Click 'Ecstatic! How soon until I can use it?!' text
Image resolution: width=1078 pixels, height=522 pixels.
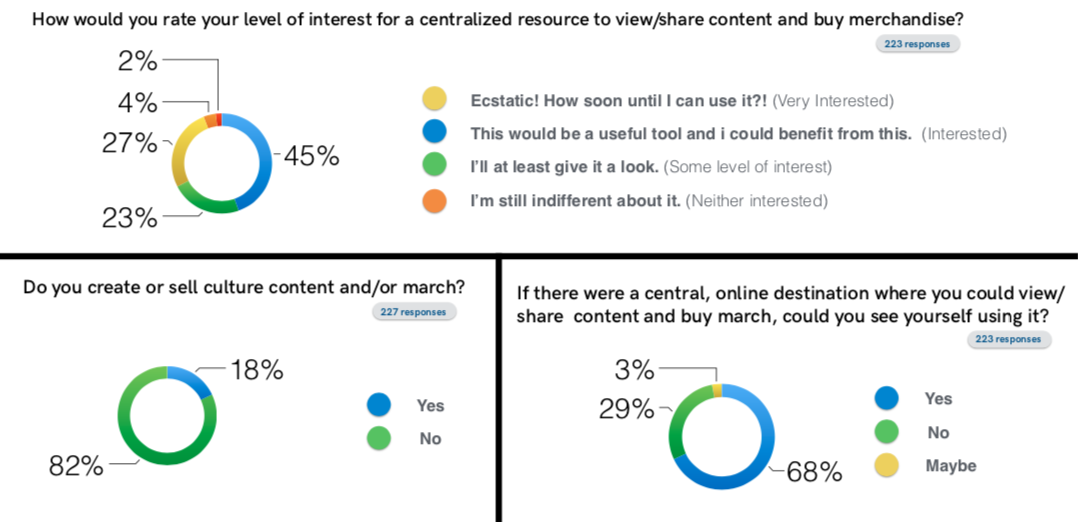[x=619, y=100]
